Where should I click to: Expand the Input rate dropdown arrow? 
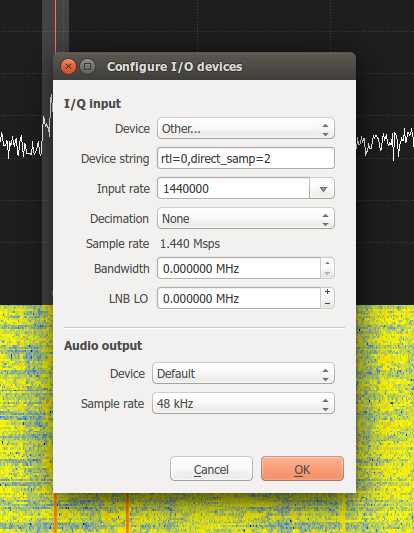[323, 189]
